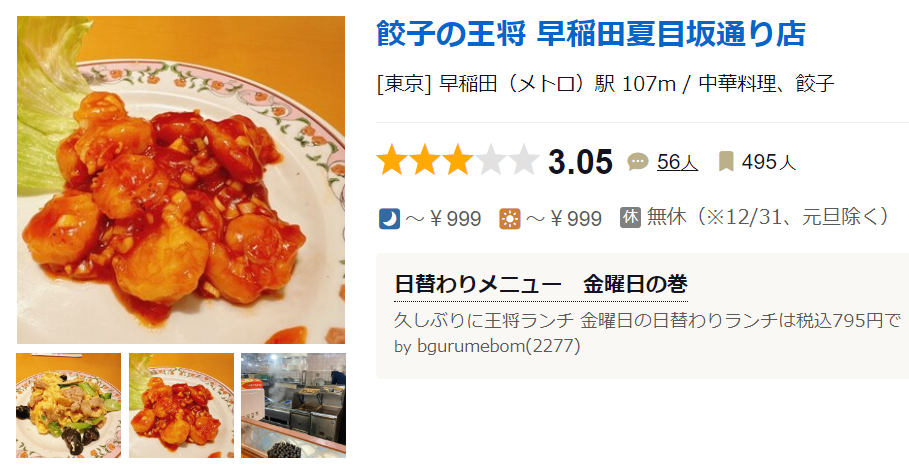The image size is (909, 473).
Task: Open the 56人 reviews link
Action: (677, 162)
